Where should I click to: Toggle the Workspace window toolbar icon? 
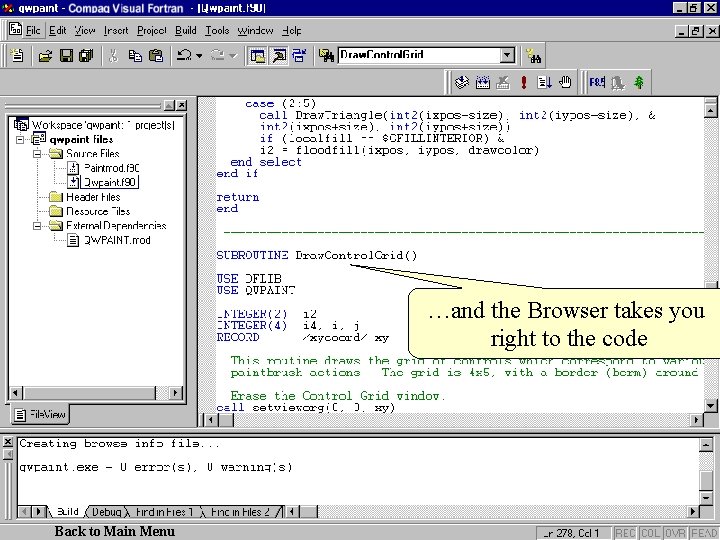(257, 56)
